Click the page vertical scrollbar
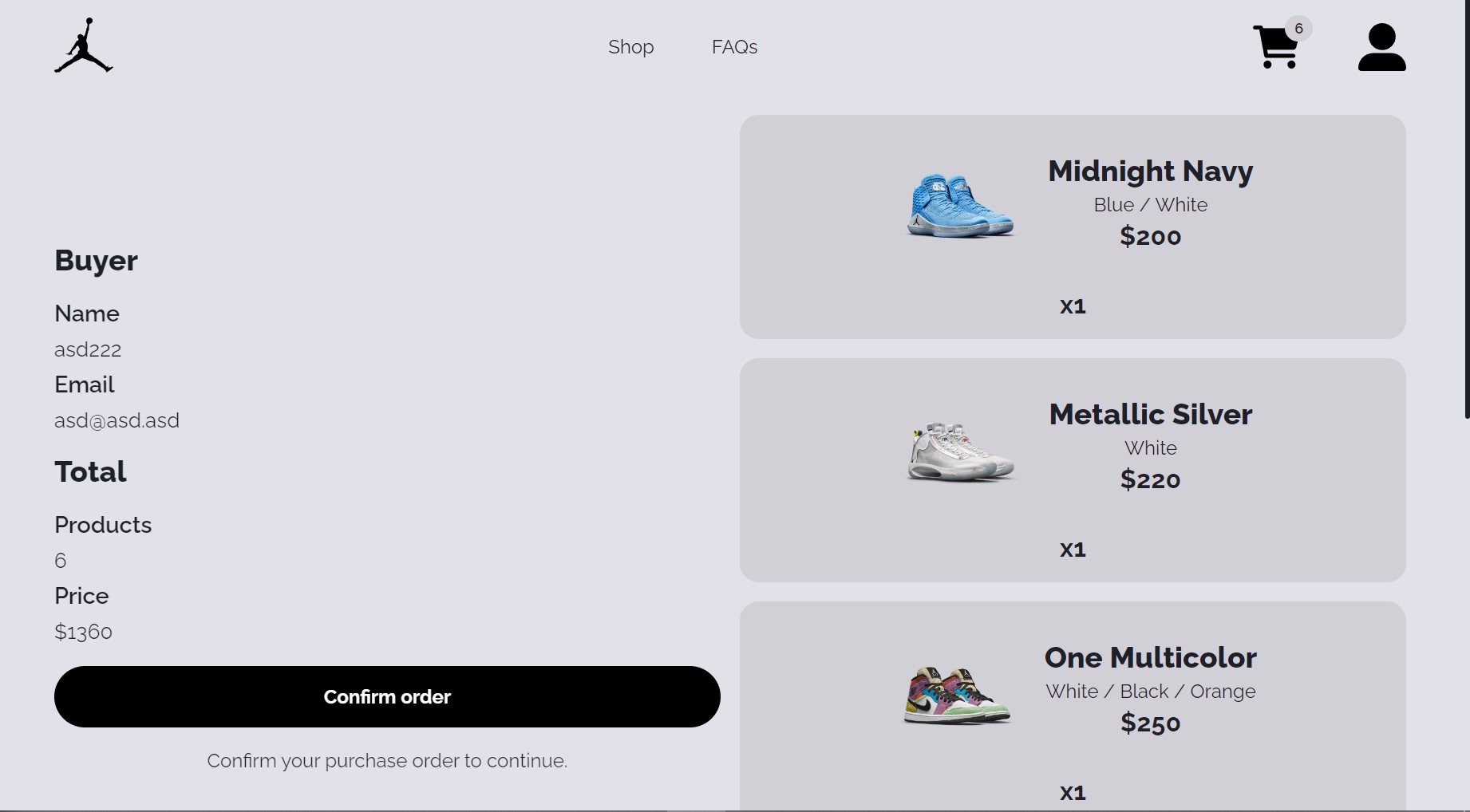Viewport: 1470px width, 812px height. click(x=1467, y=209)
